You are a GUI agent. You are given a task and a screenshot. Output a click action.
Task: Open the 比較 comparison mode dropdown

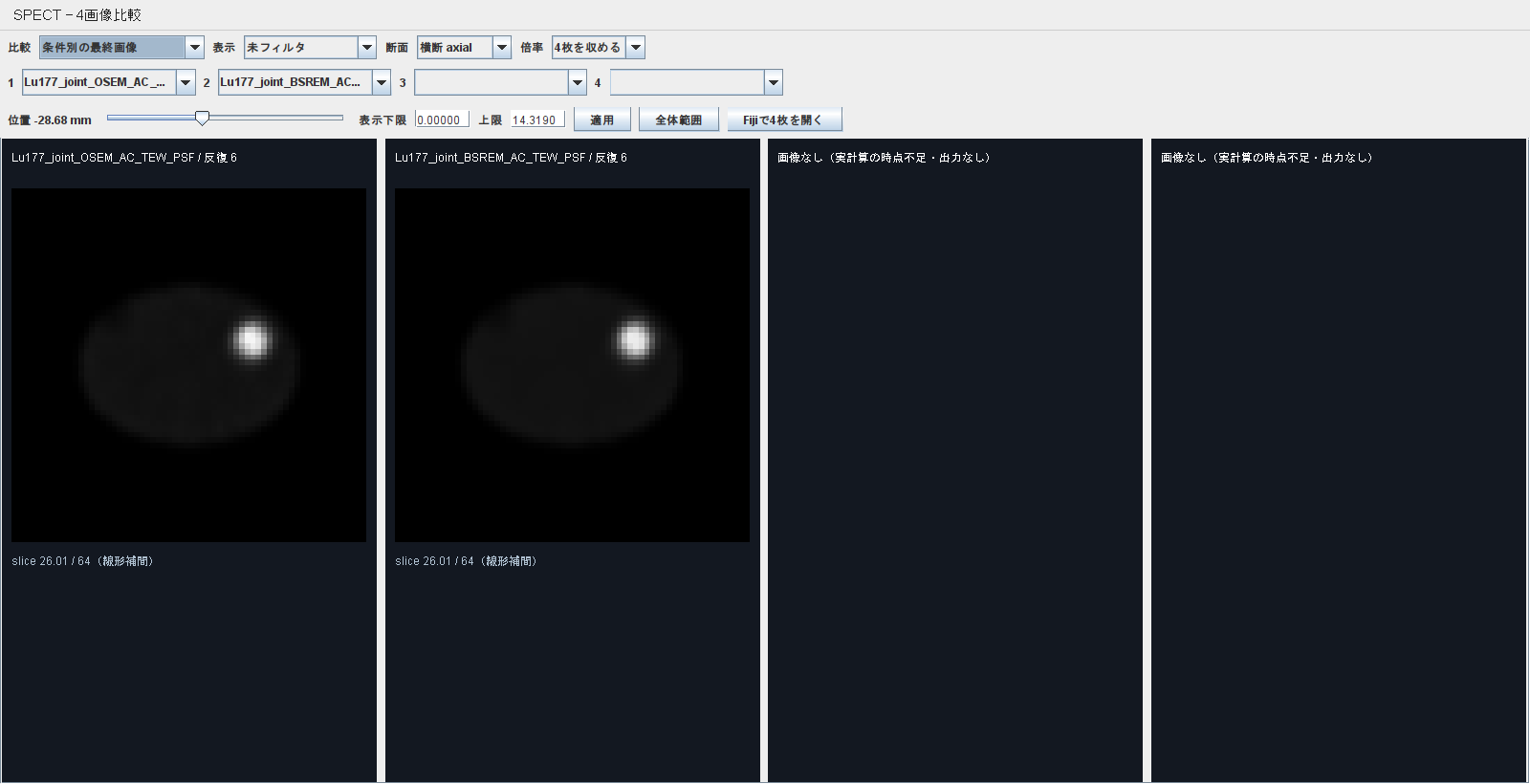point(121,47)
